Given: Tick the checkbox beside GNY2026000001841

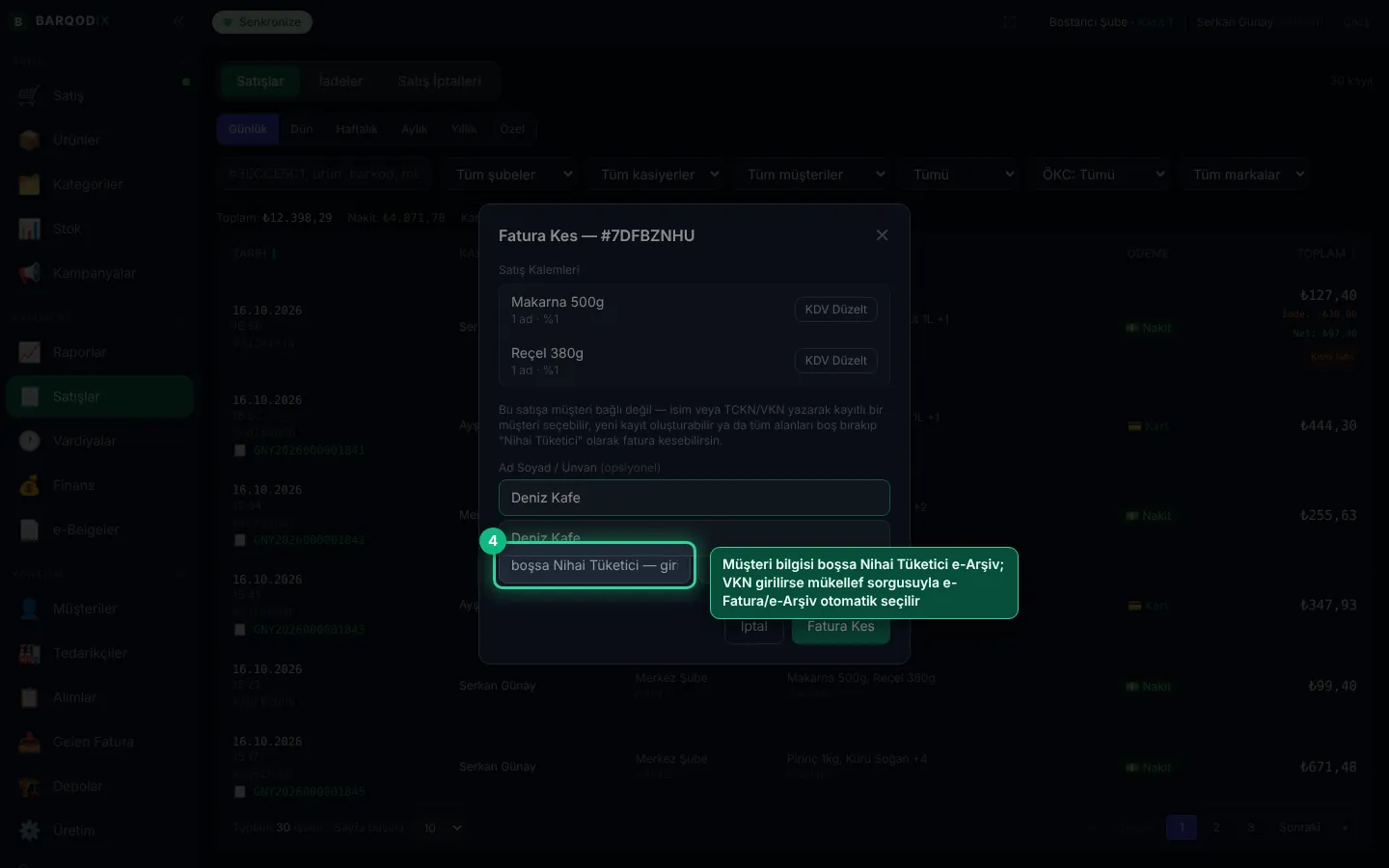Looking at the screenshot, I should point(239,450).
